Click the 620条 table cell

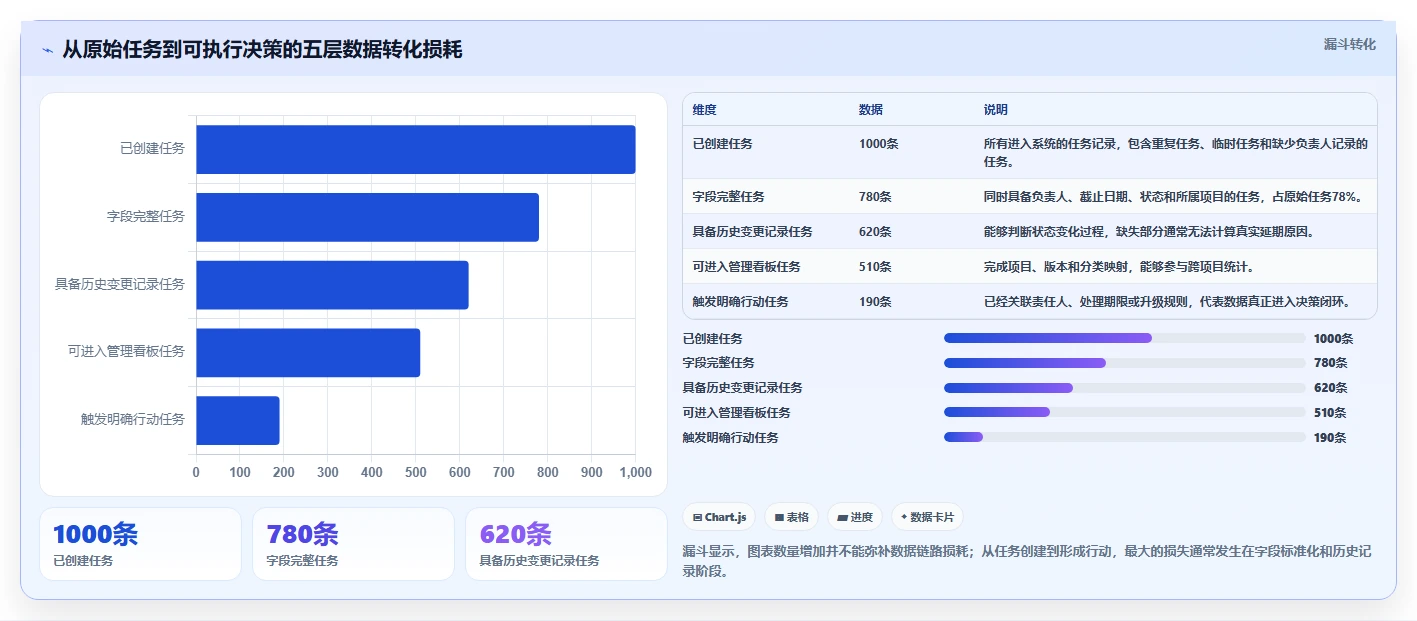pos(876,232)
